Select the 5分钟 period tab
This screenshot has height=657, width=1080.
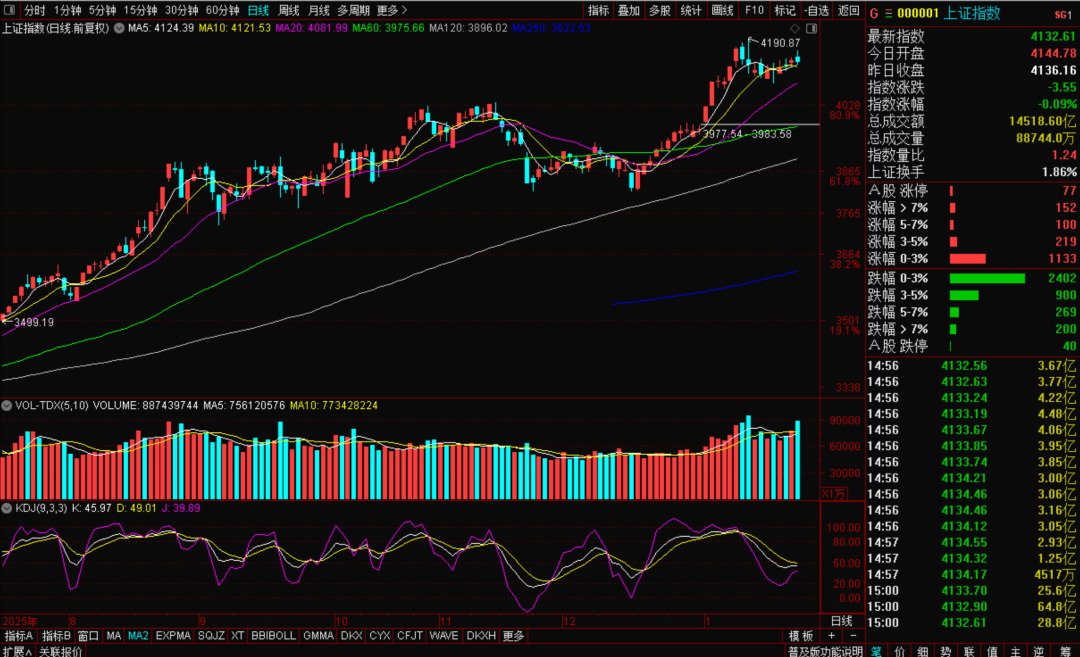coord(102,10)
